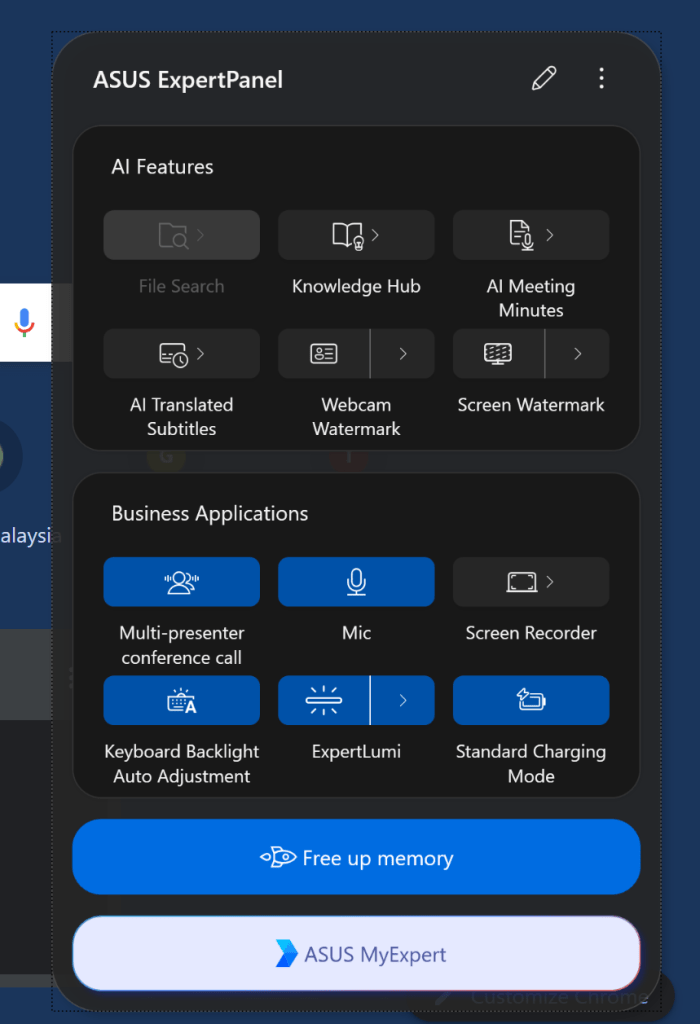The image size is (700, 1024).
Task: Click the AI Translated Subtitles label text
Action: click(x=182, y=417)
